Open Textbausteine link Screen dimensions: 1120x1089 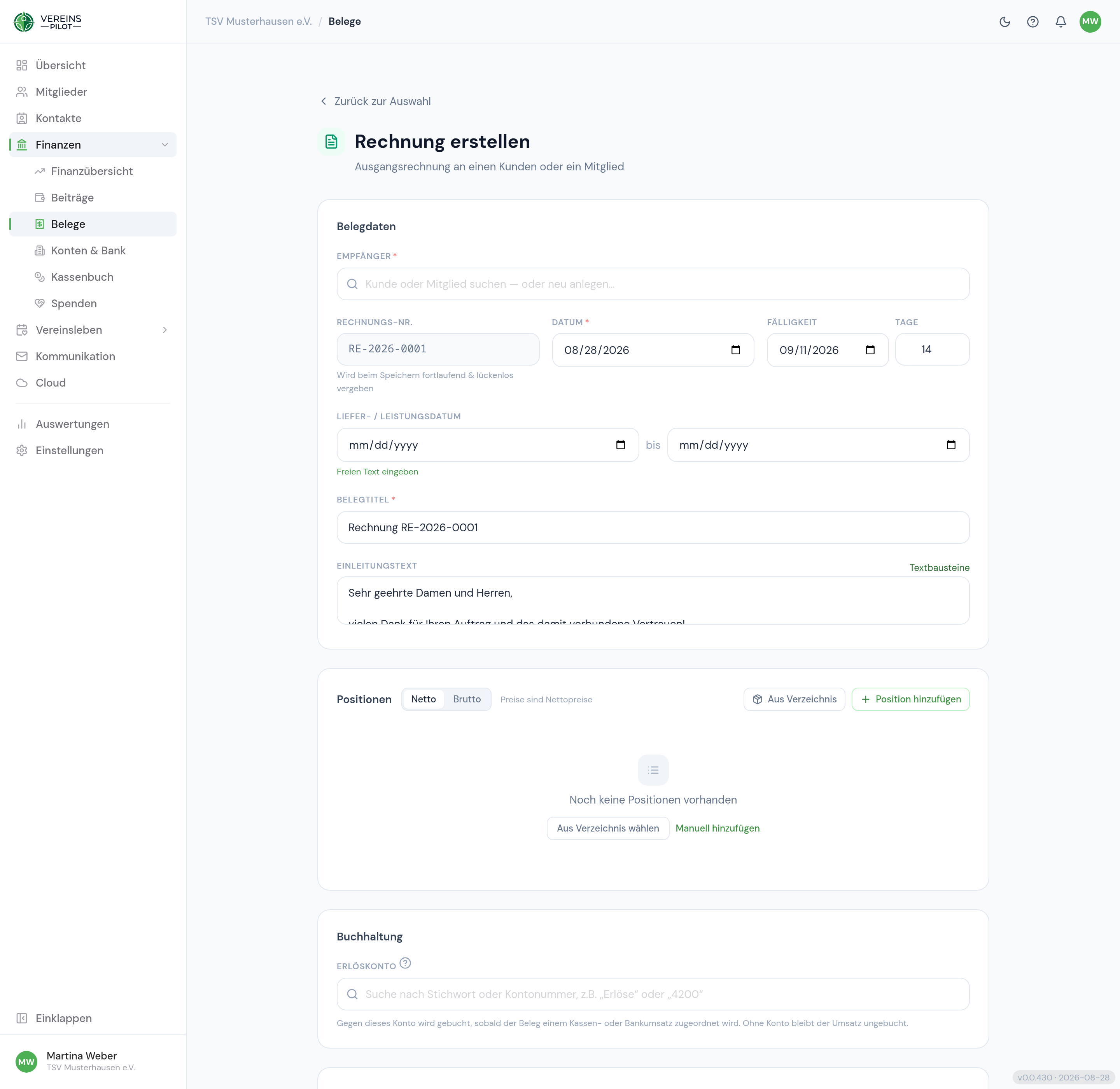pos(939,567)
